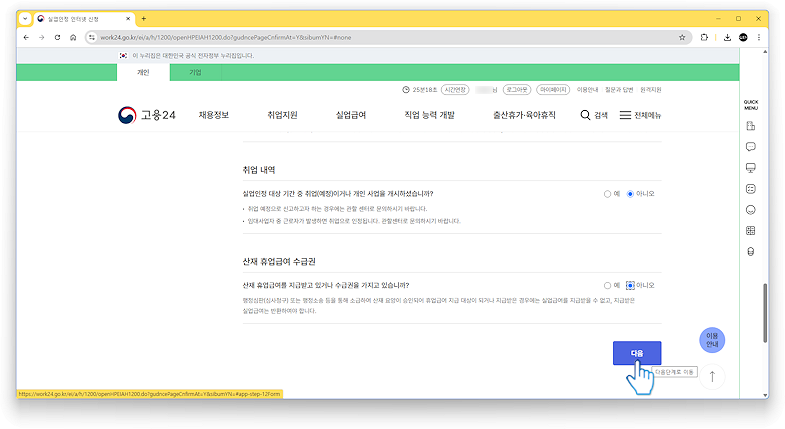Click the quick menu grid icon
This screenshot has height=429, width=785.
tap(750, 231)
